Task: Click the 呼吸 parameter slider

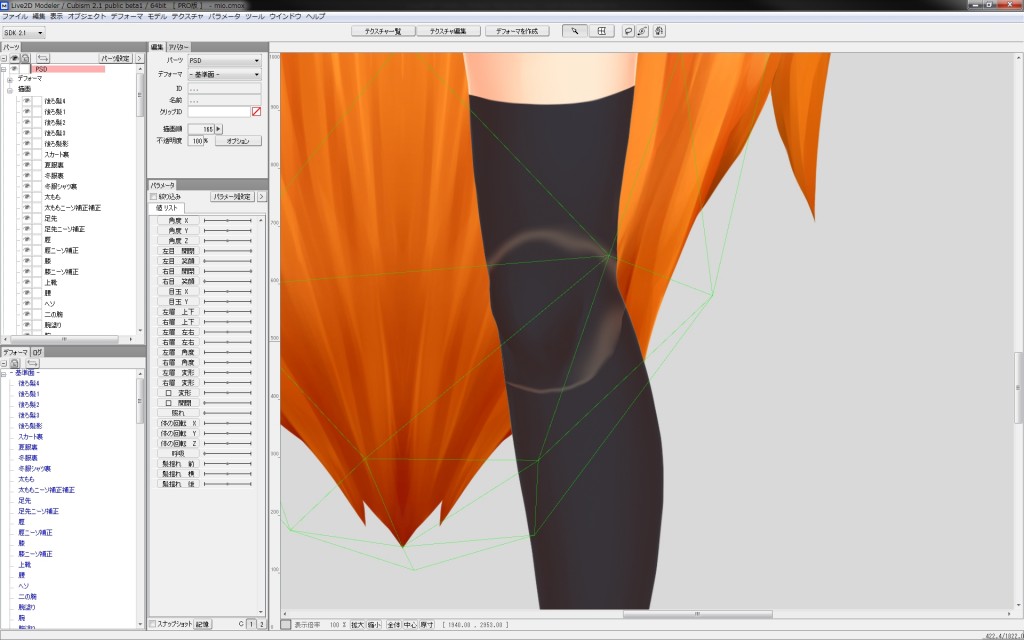Action: [x=227, y=453]
